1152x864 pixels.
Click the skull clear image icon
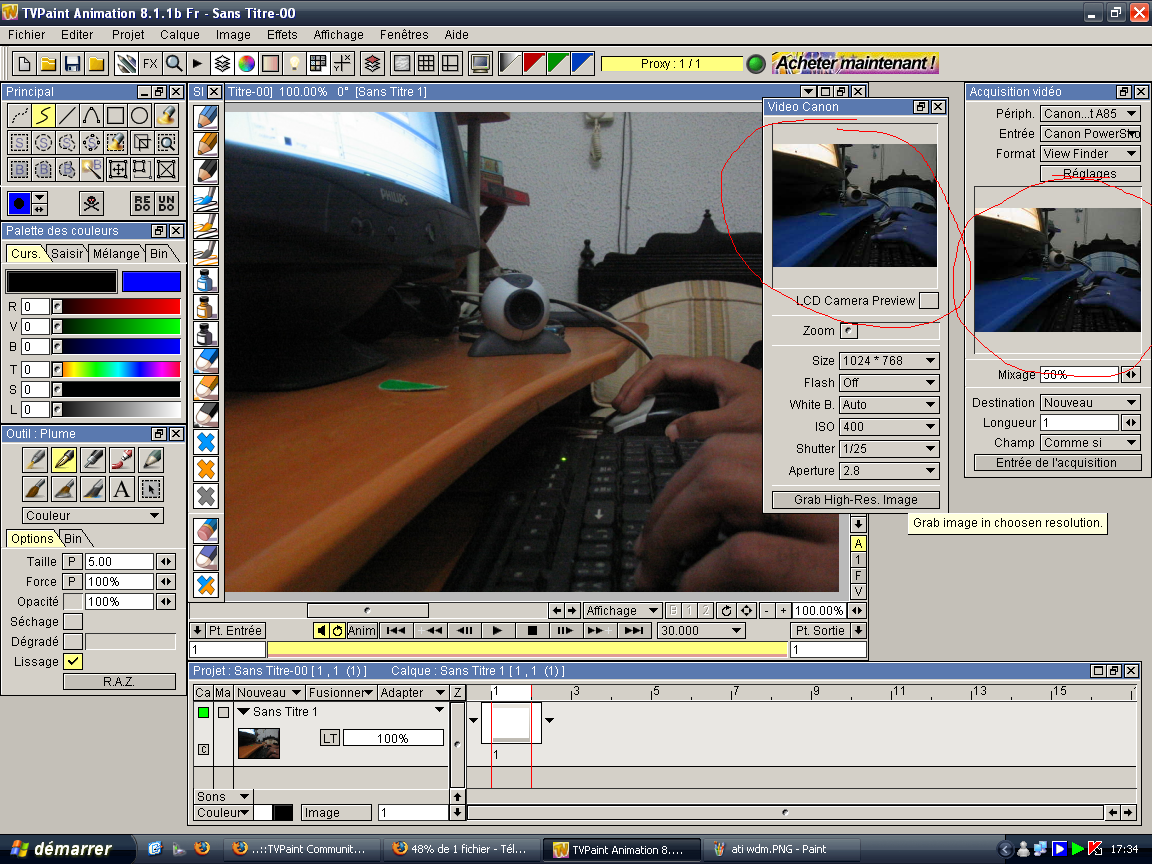(x=92, y=204)
